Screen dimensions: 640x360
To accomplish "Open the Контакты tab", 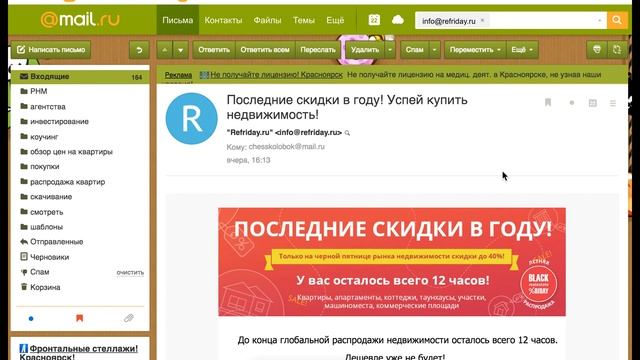I will point(223,20).
